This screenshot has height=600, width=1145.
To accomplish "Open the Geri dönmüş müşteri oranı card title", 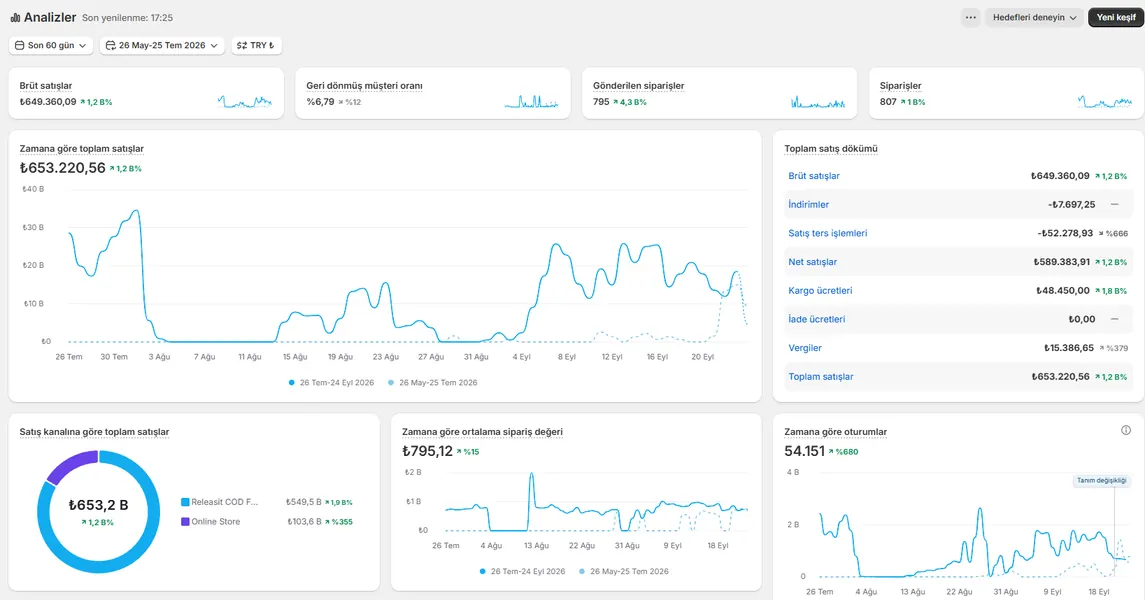I will point(364,85).
